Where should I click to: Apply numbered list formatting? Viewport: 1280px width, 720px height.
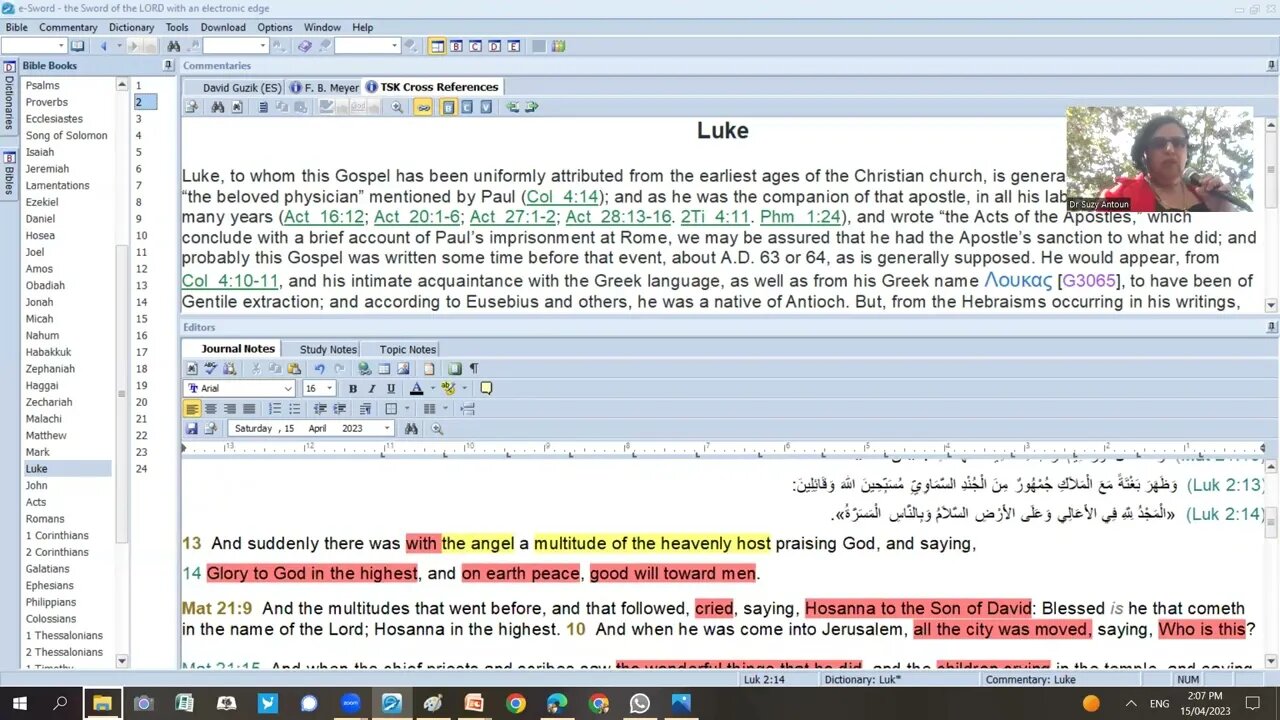[275, 409]
